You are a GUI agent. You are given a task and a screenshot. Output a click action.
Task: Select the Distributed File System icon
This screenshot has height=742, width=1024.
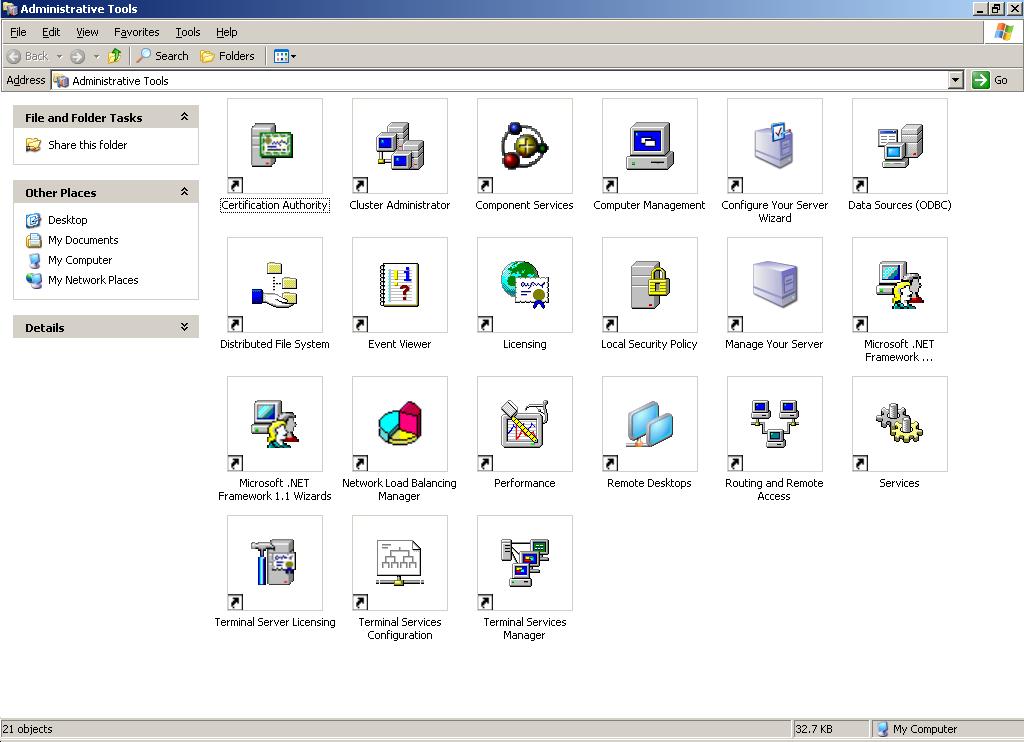tap(274, 285)
